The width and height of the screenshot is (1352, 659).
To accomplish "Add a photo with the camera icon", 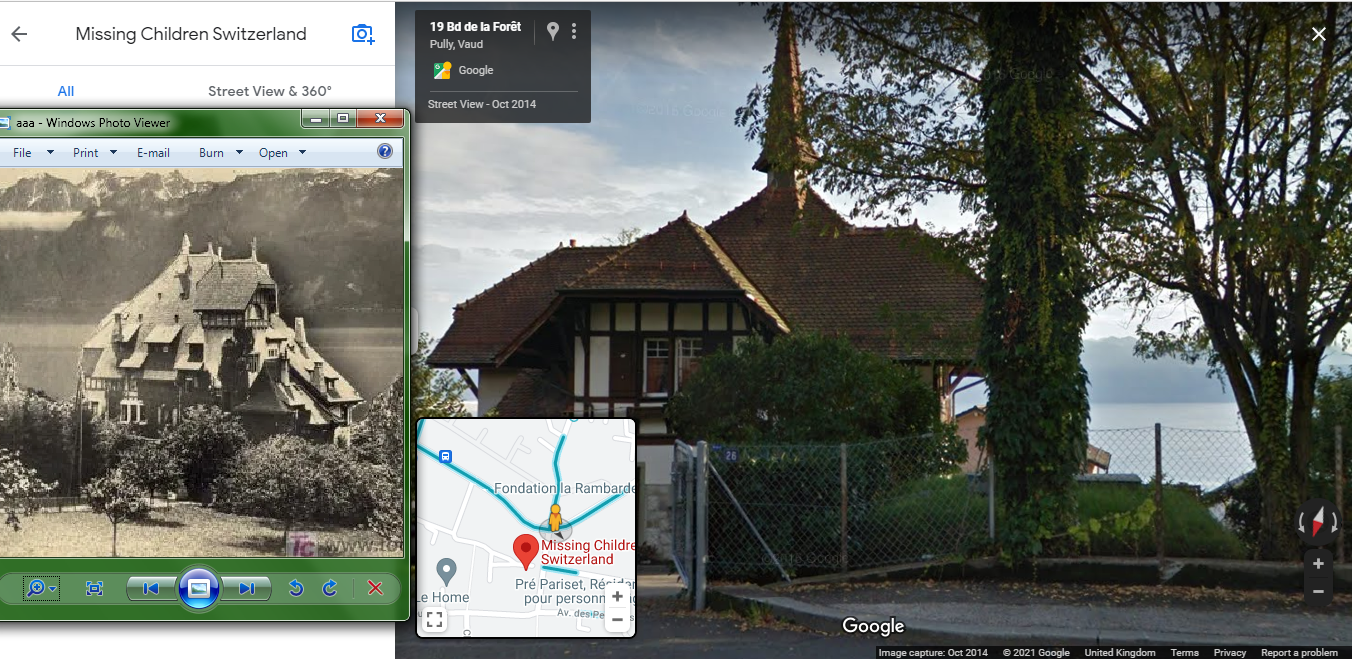I will click(363, 34).
